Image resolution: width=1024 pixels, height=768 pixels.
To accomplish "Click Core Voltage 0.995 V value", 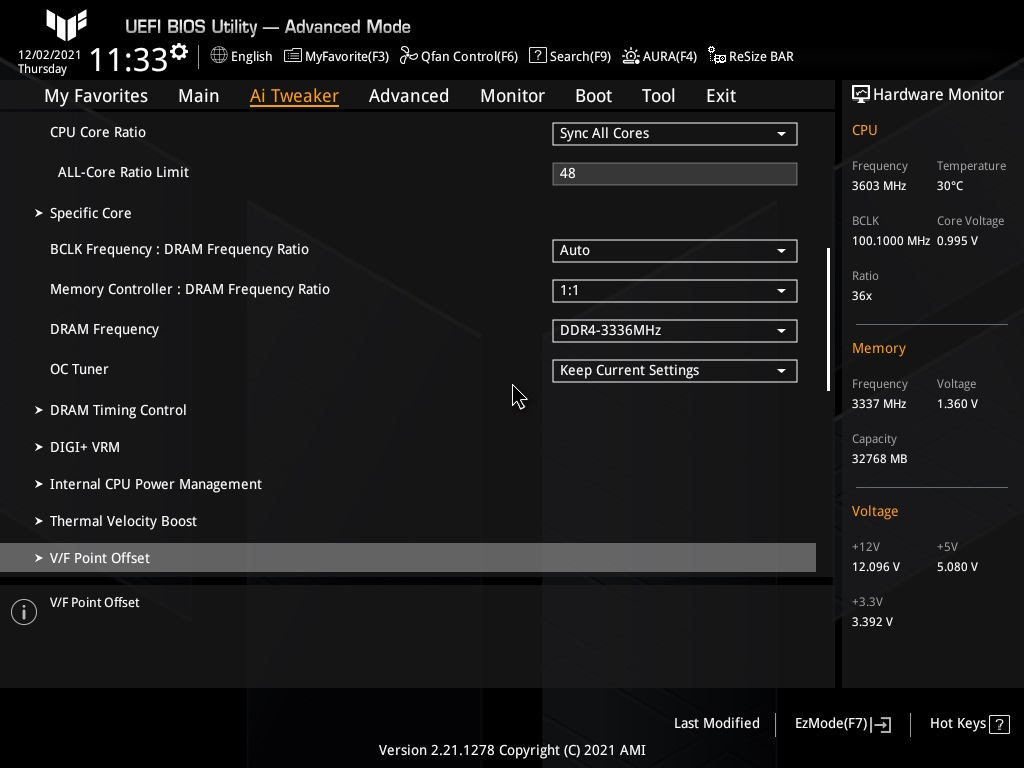I will click(x=957, y=241).
